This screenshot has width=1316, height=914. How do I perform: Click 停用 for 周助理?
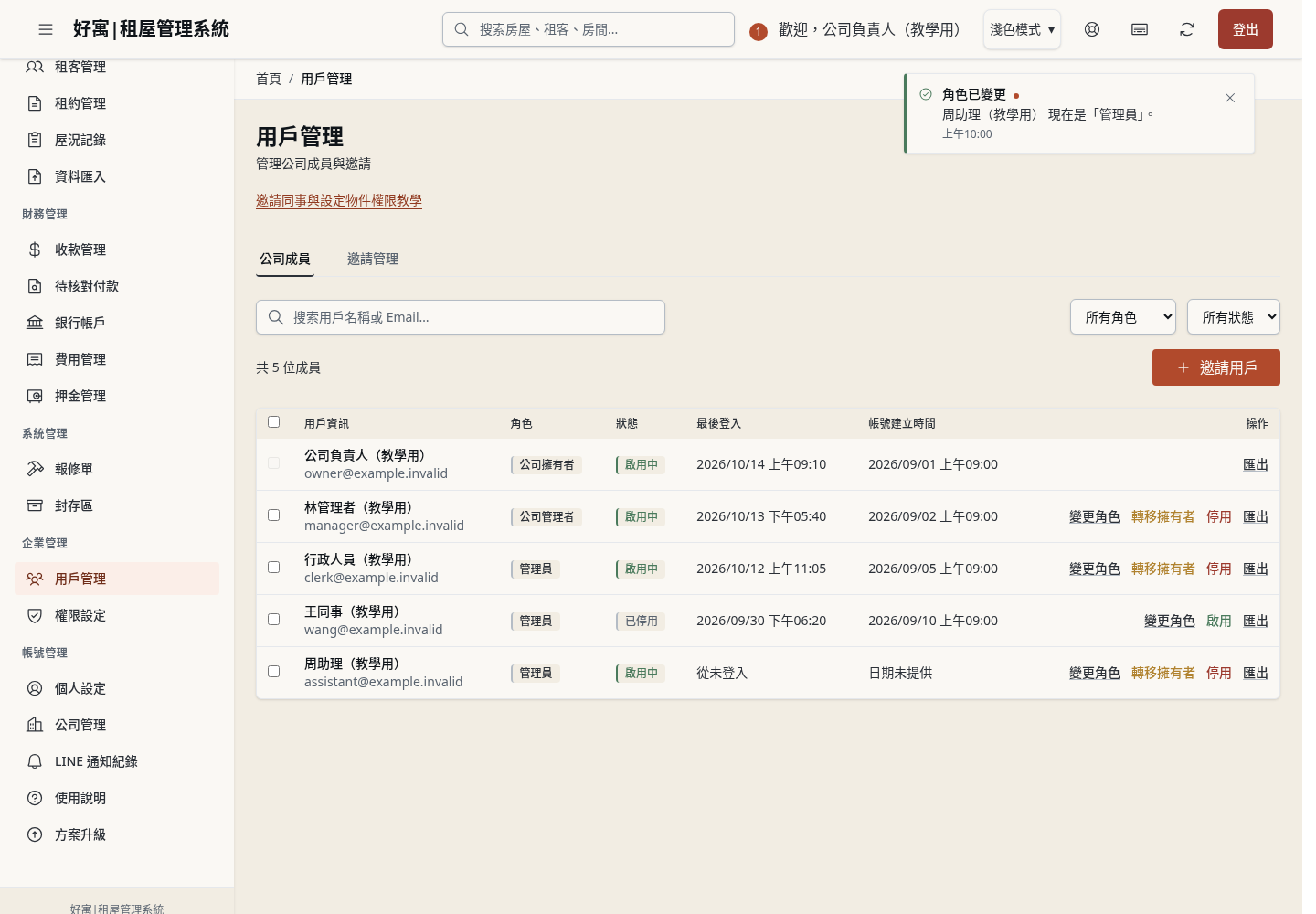pos(1219,673)
